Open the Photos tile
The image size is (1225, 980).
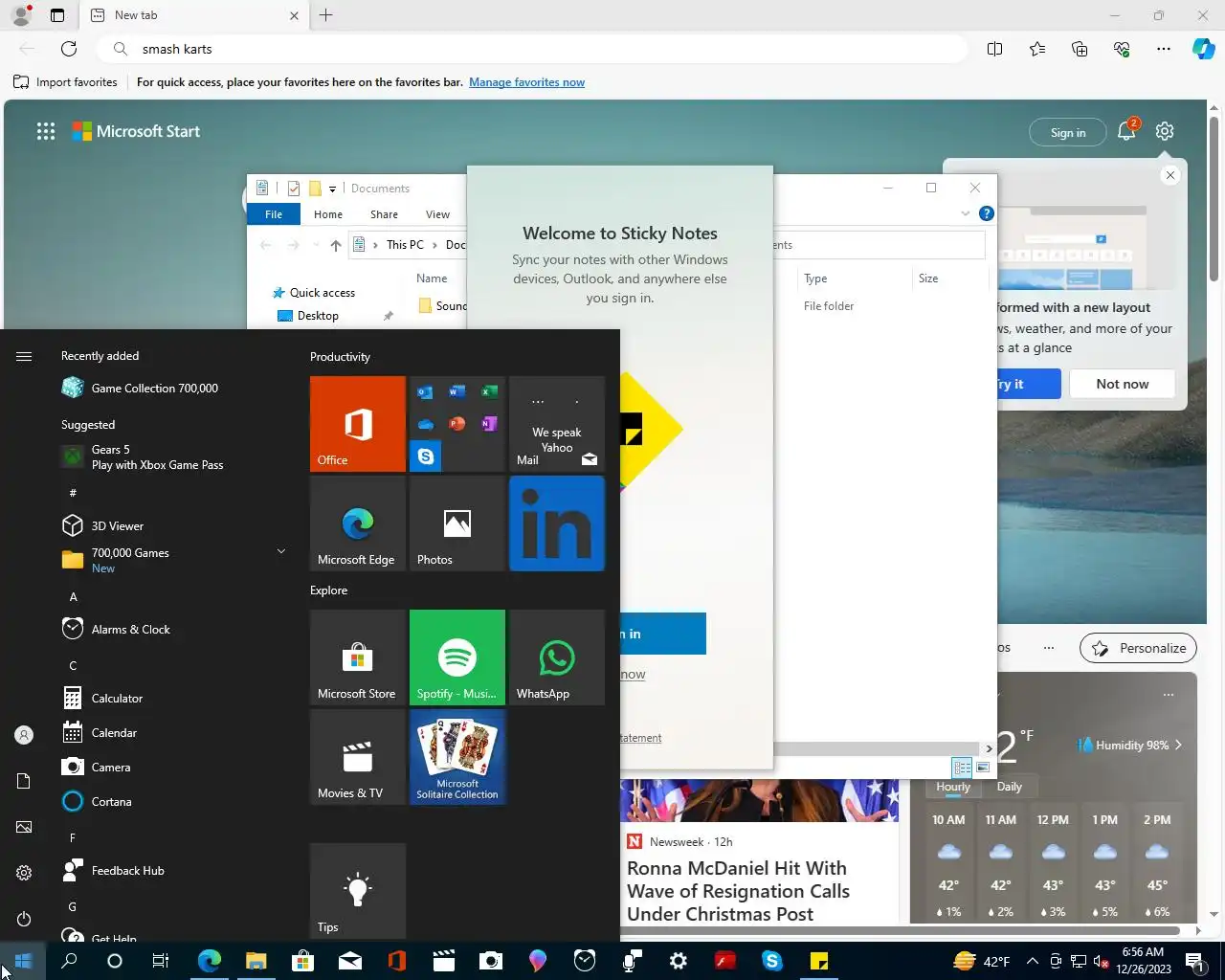(x=457, y=523)
